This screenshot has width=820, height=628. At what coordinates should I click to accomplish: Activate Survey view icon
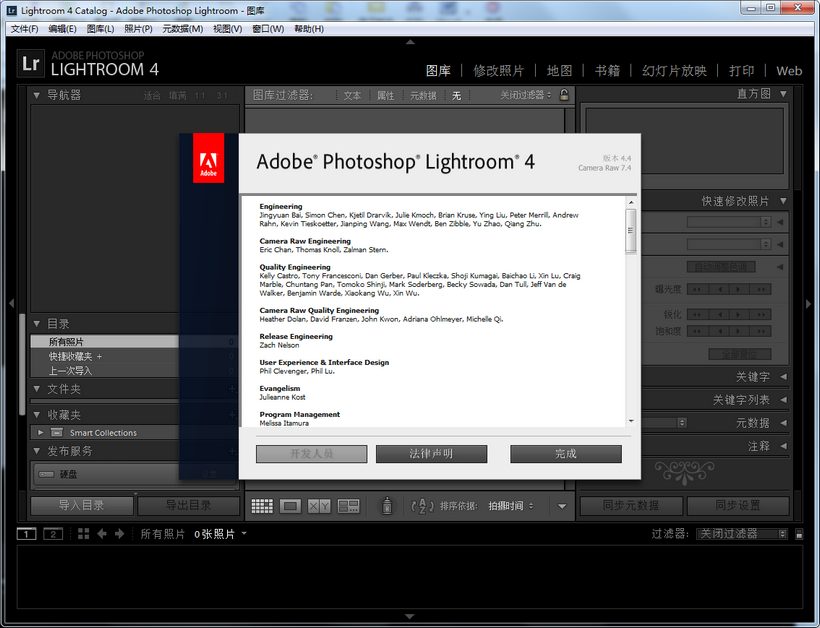[x=348, y=505]
